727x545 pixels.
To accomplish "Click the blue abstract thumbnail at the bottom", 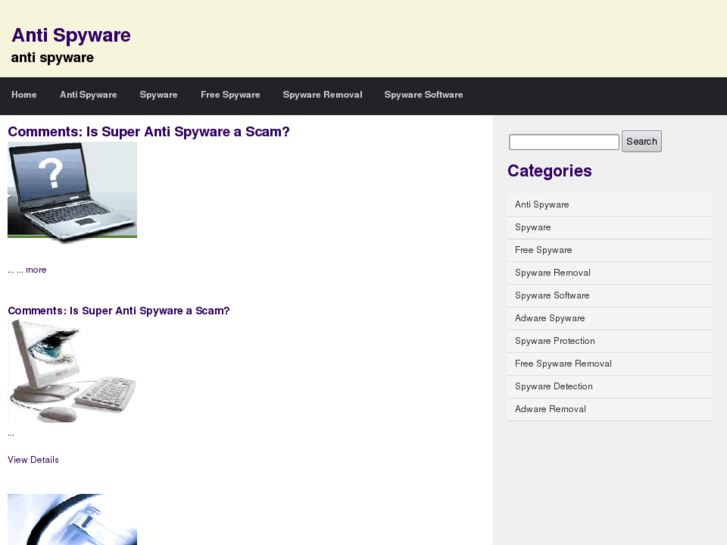I will click(72, 519).
